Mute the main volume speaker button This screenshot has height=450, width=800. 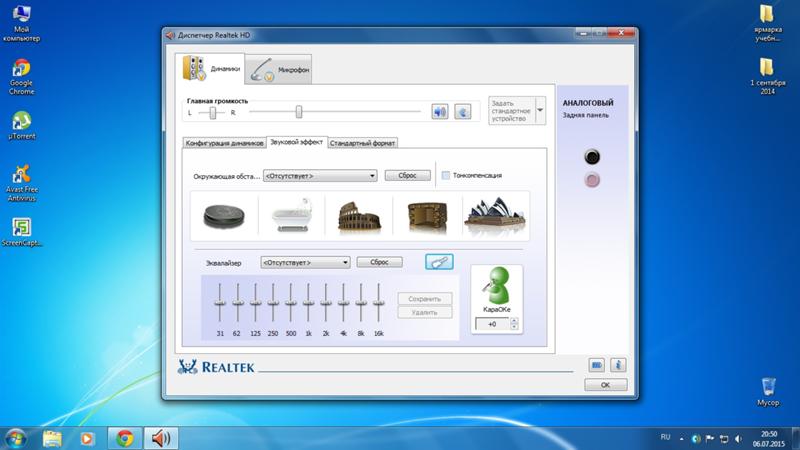click(x=440, y=111)
